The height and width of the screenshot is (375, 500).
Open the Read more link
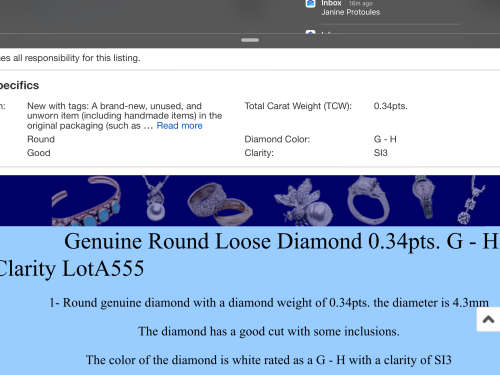[x=179, y=126]
